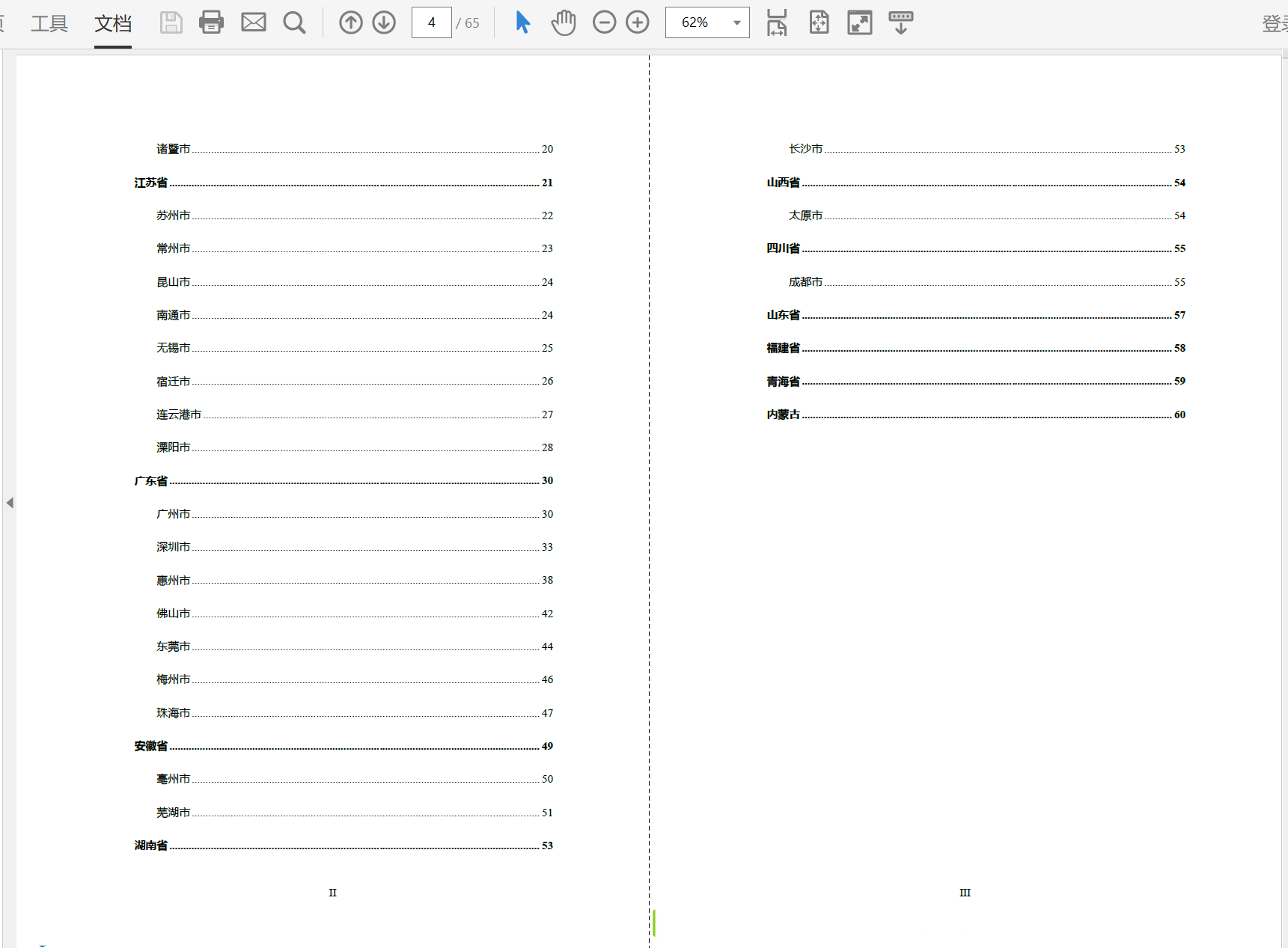Go to previous page arrow
Viewport: 1288px width, 948px height.
(351, 22)
